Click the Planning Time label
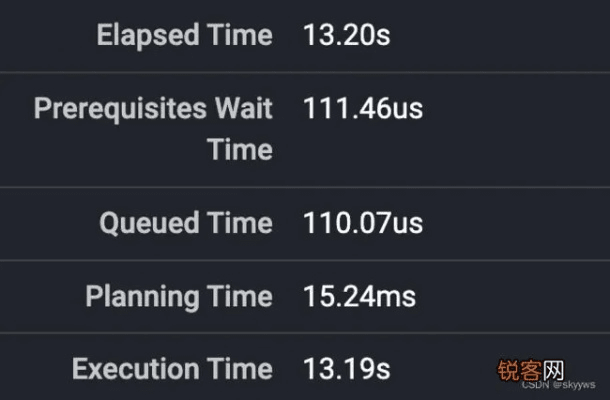 (178, 296)
